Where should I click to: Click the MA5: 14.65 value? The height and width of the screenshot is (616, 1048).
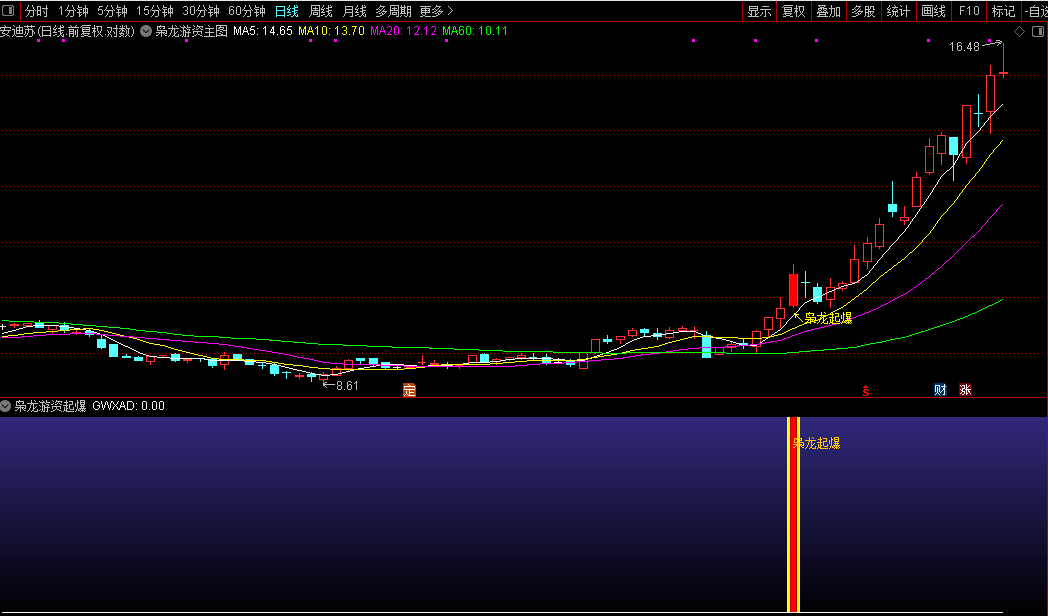click(263, 31)
